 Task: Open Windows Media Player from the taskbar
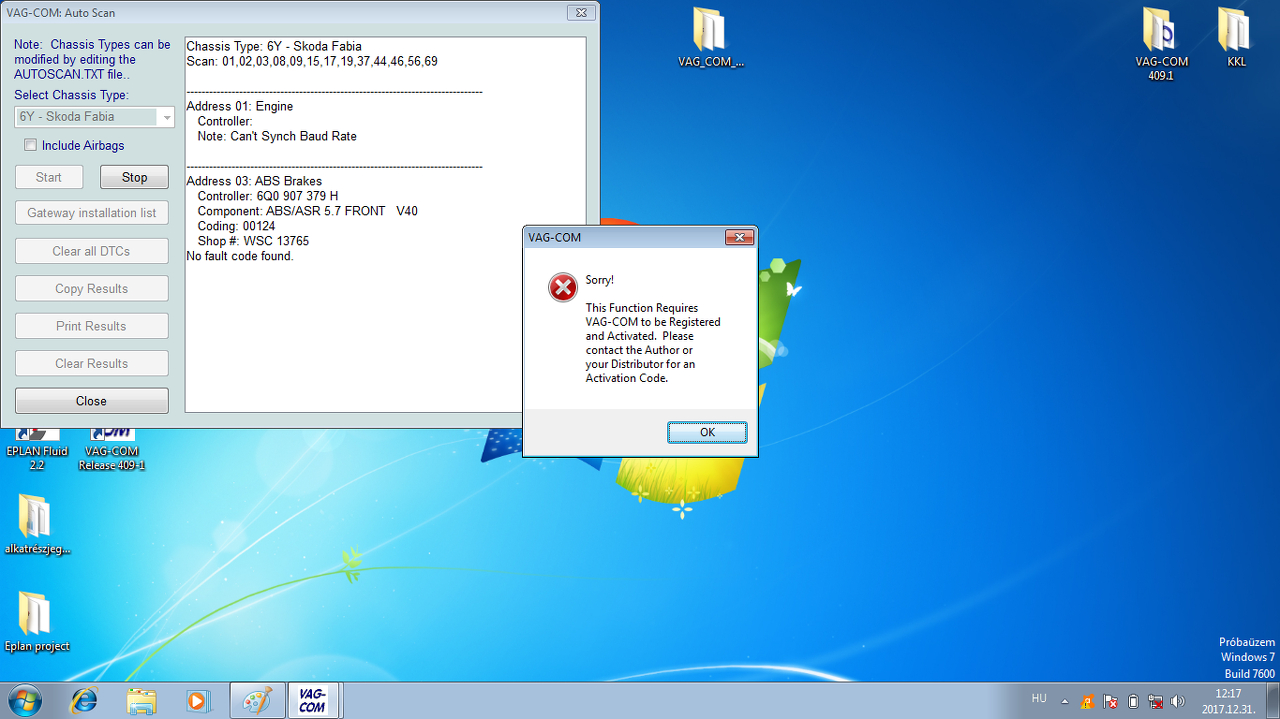[x=198, y=701]
